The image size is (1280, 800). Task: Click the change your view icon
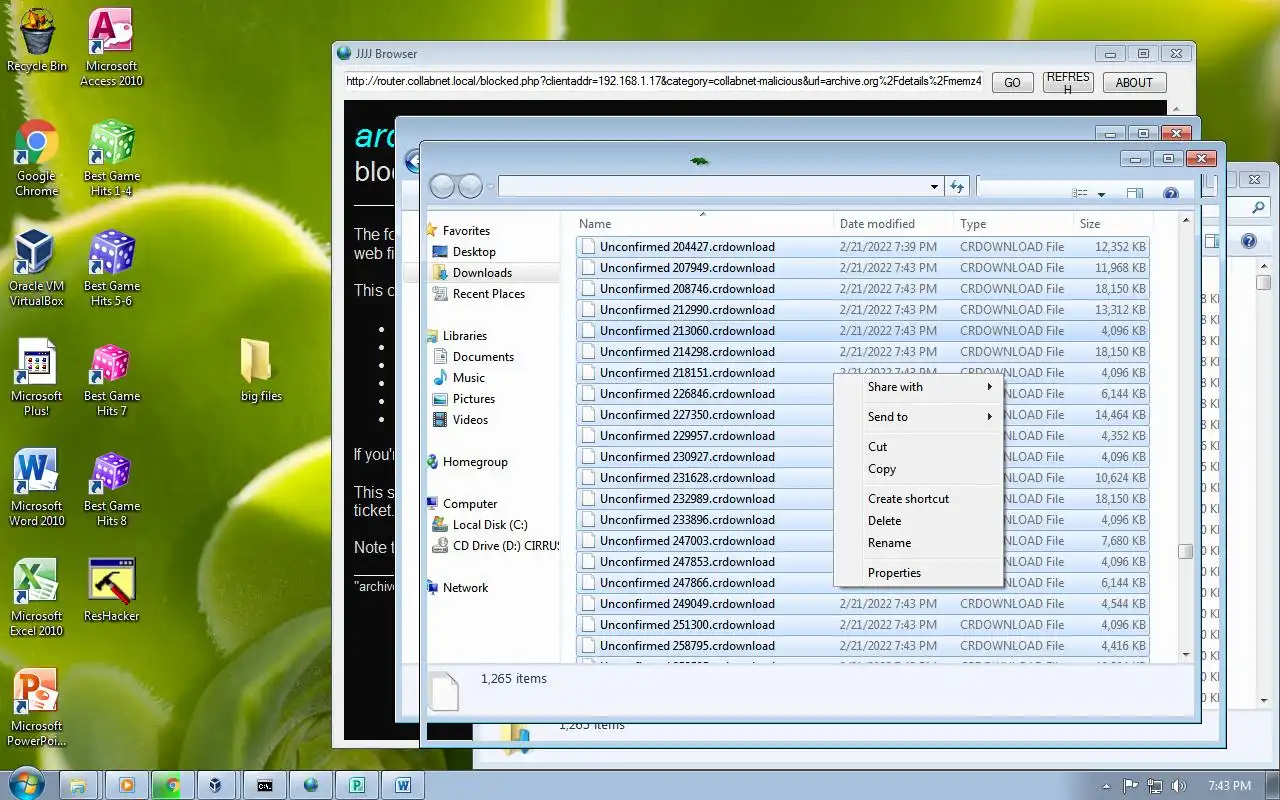coord(1079,193)
